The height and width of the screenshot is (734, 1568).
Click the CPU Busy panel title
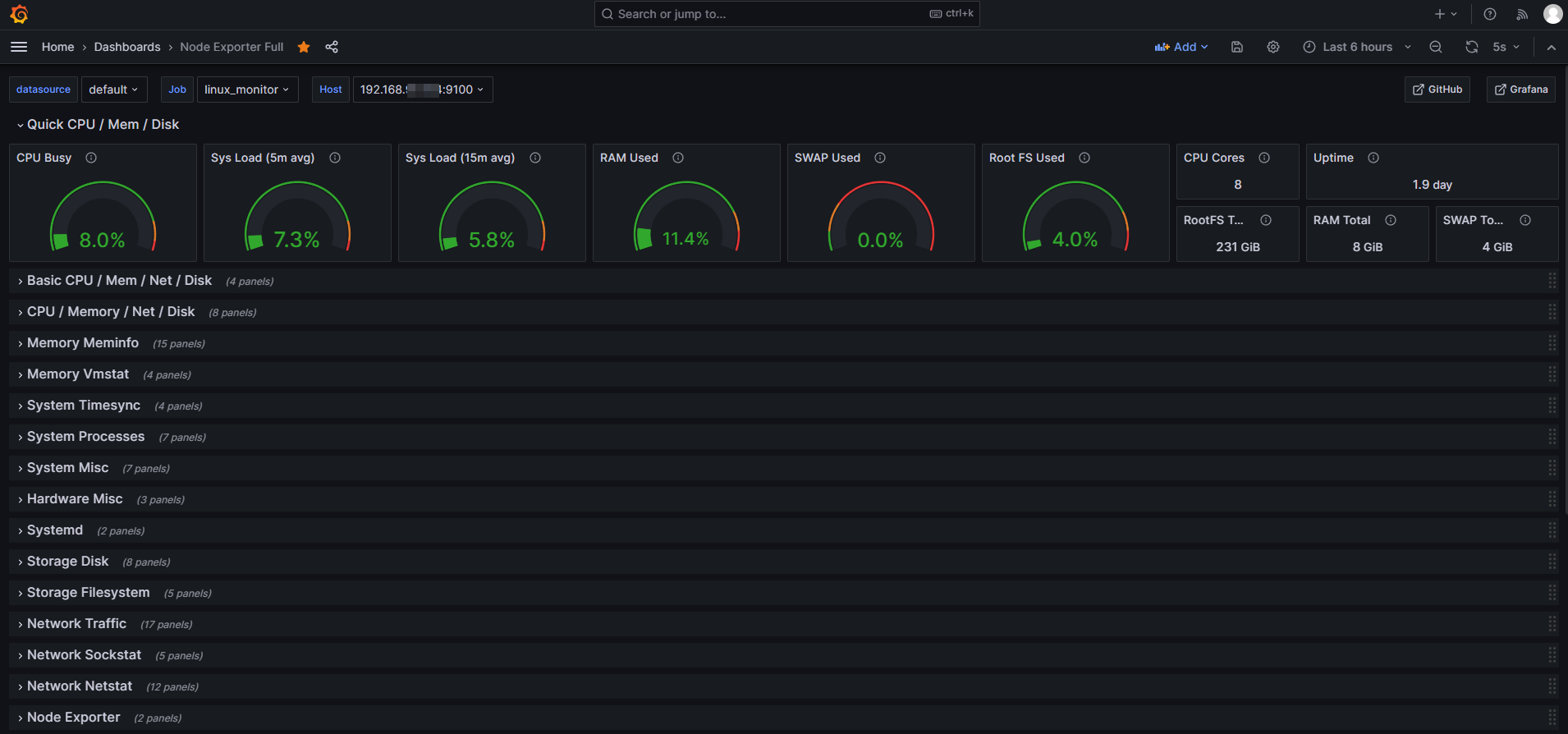click(x=44, y=158)
